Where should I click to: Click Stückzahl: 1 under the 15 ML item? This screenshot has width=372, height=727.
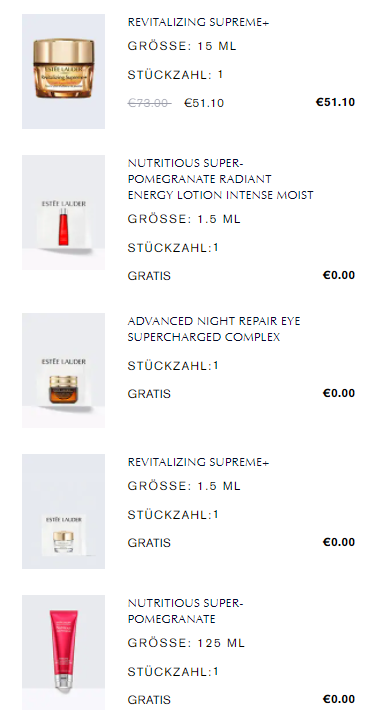click(x=175, y=75)
